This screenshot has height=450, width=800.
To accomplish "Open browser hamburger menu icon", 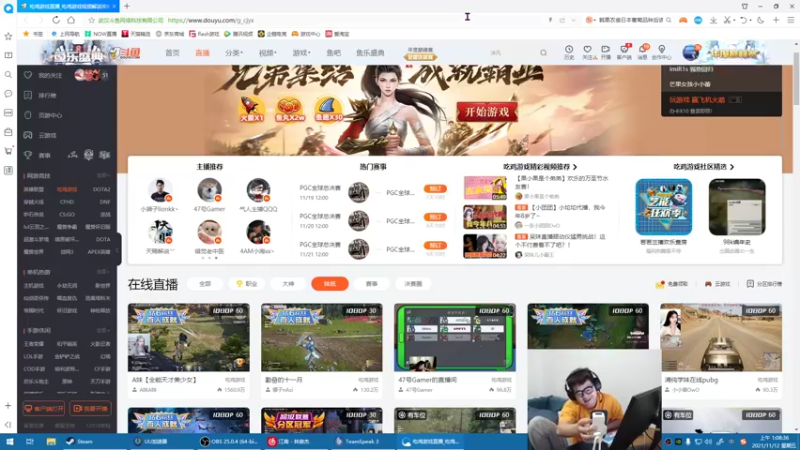I will 791,20.
